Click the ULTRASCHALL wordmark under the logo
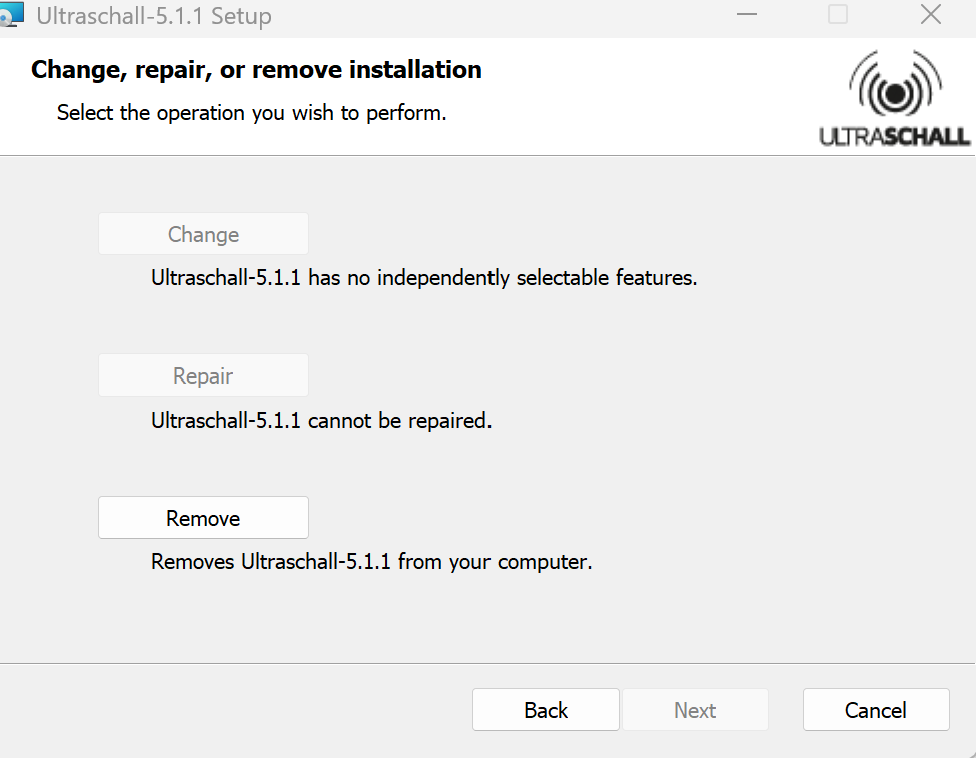976x758 pixels. click(895, 137)
